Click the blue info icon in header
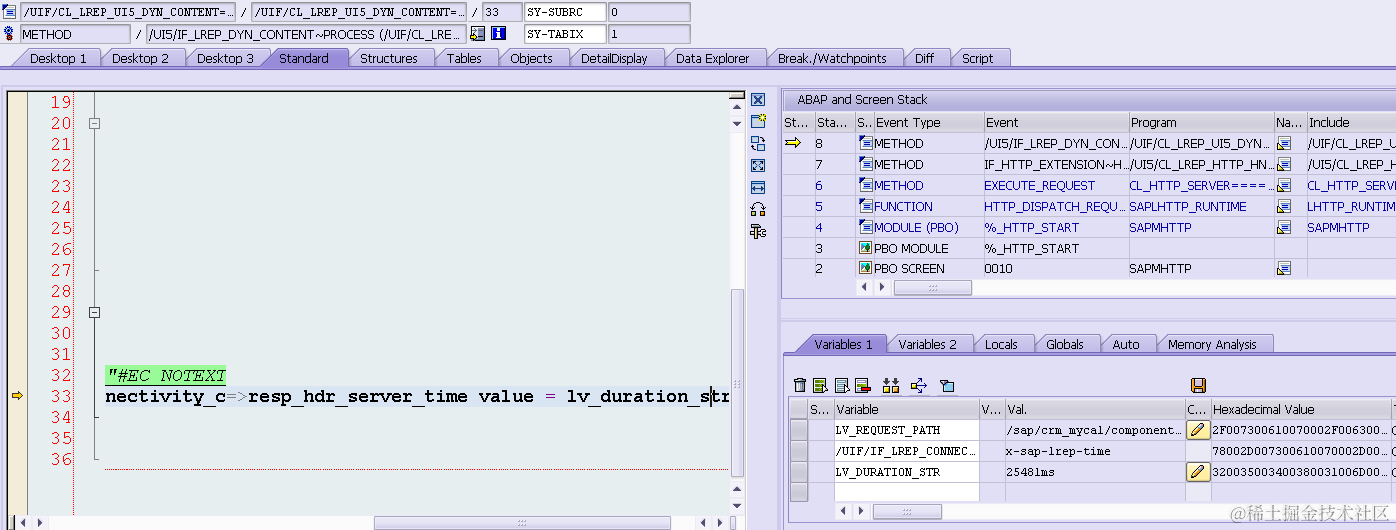The width and height of the screenshot is (1396, 530). pyautogui.click(x=498, y=33)
